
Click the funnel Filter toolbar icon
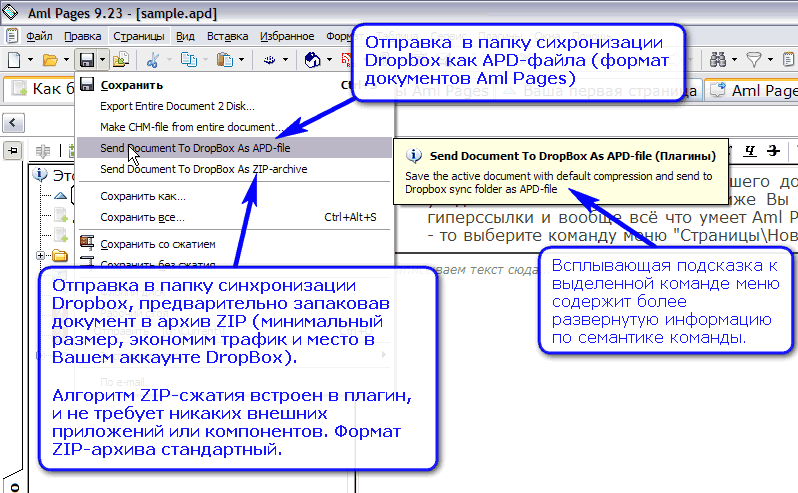pos(754,60)
